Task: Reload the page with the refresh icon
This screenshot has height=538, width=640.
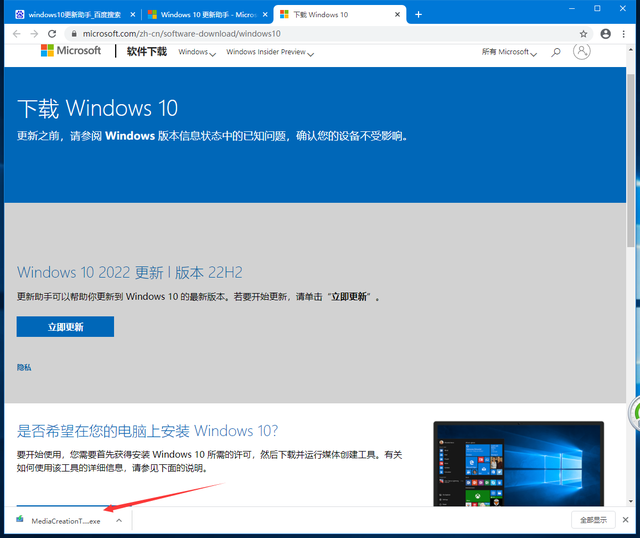Action: 52,34
